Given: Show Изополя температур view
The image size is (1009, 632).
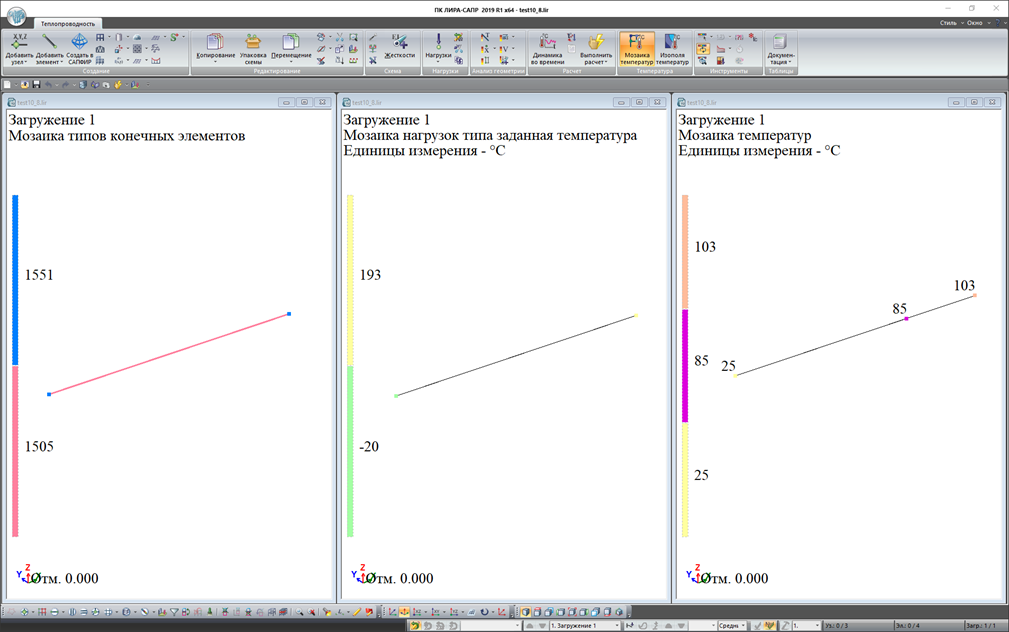Looking at the screenshot, I should 672,42.
